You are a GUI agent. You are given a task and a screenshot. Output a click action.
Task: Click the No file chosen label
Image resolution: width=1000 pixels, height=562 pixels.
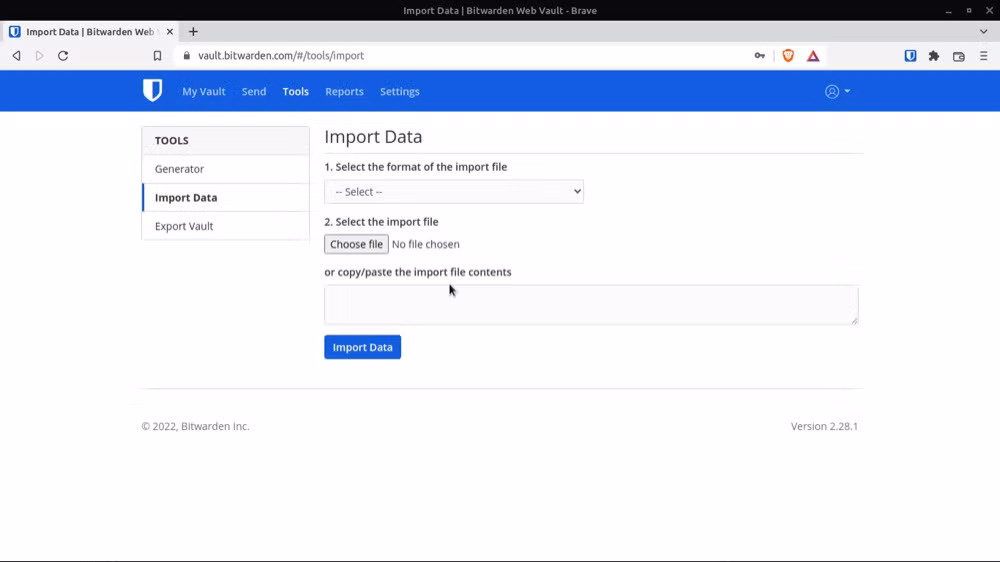click(x=425, y=244)
